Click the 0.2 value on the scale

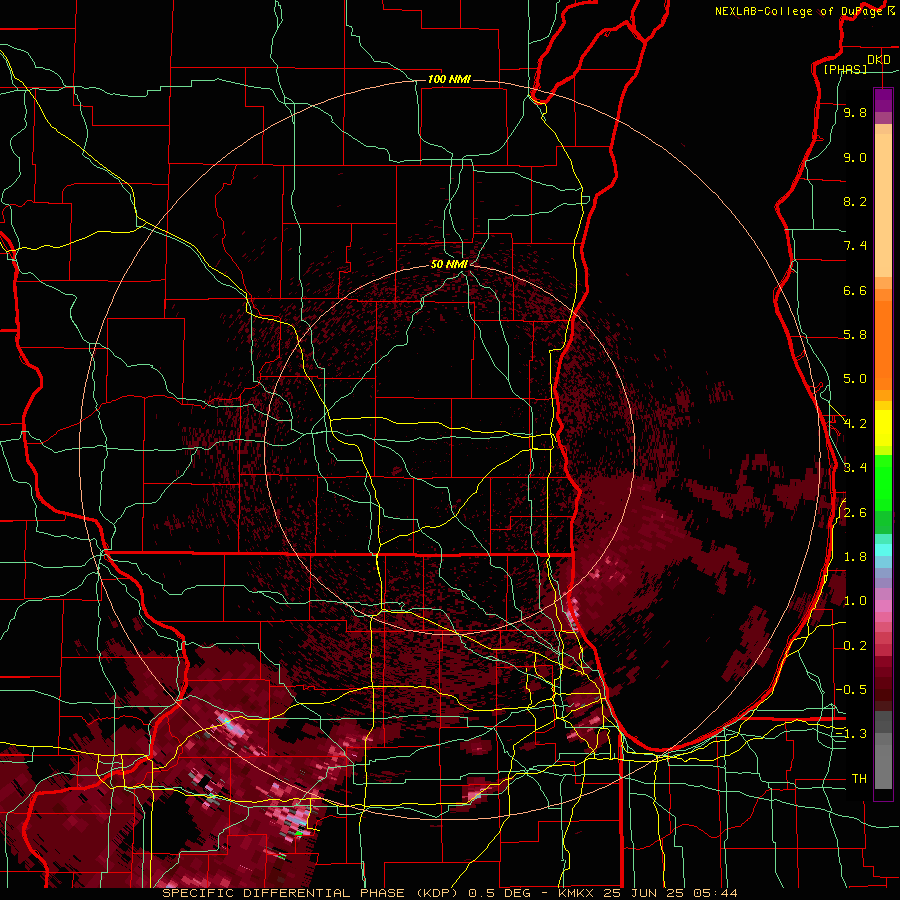click(x=855, y=646)
